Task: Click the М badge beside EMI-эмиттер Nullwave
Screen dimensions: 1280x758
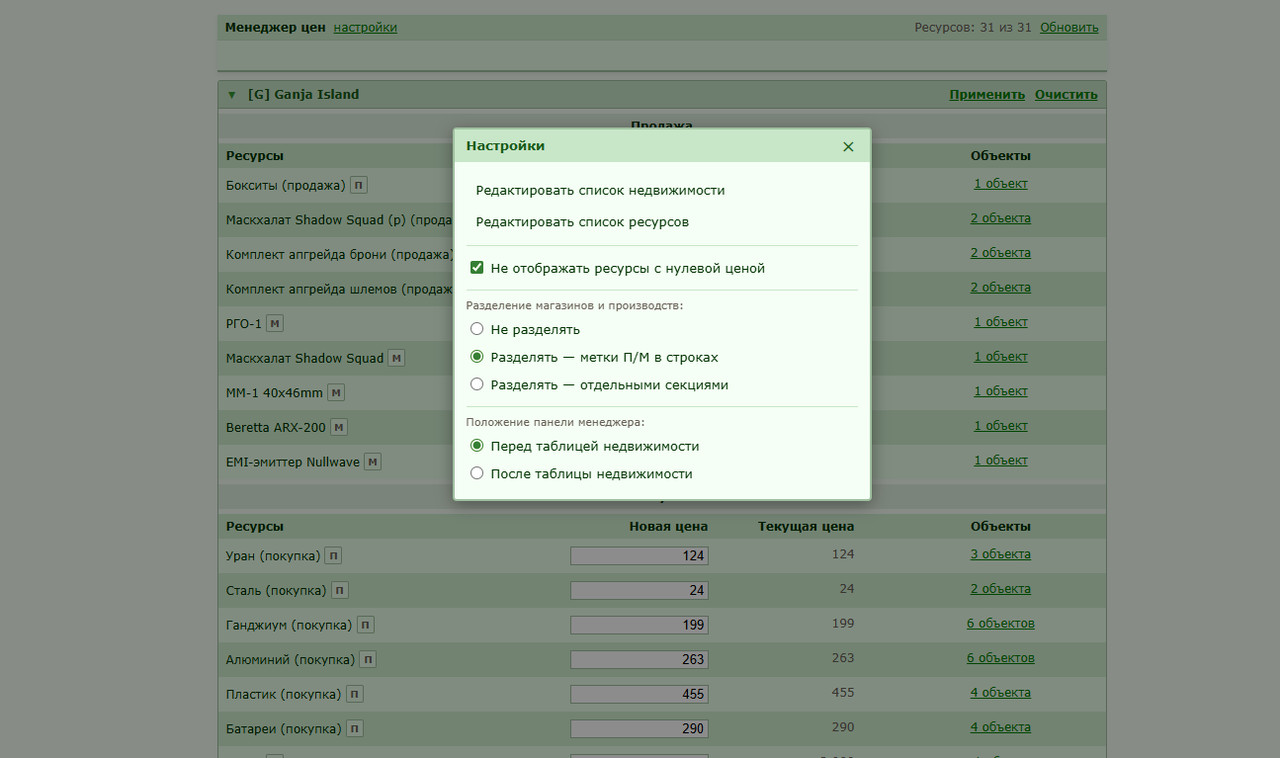Action: 372,462
